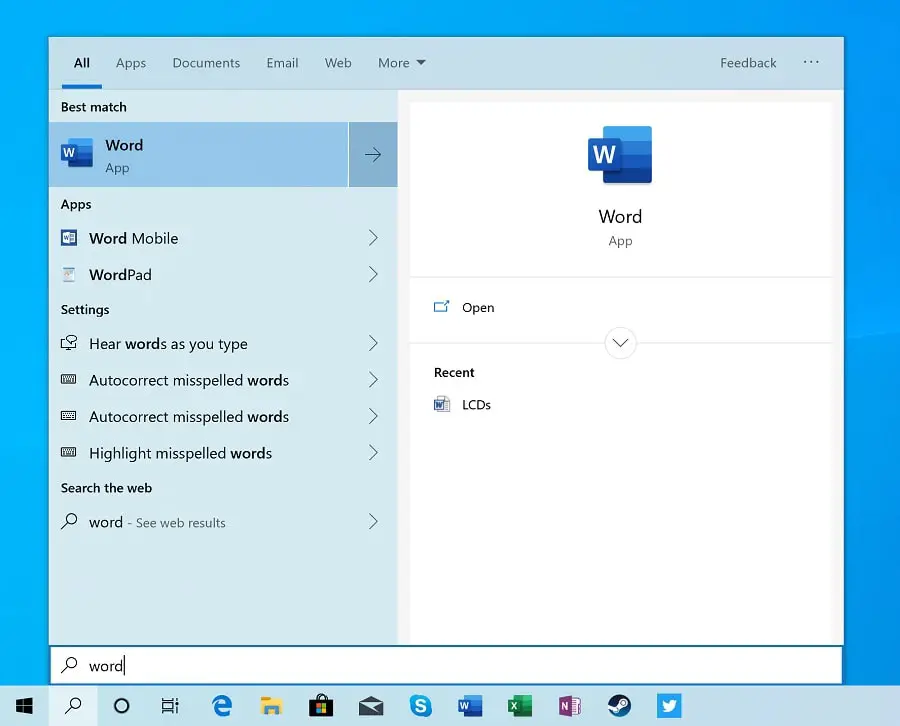Click the Open action for Word
This screenshot has height=726, width=900.
(x=478, y=308)
